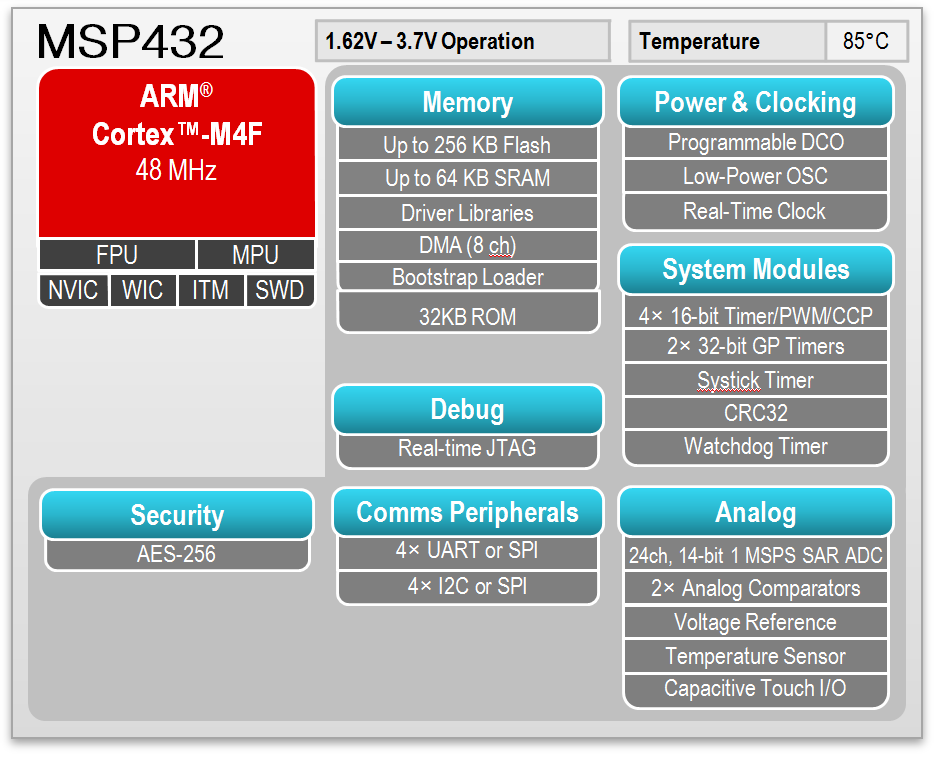Select the Analog header

click(x=756, y=512)
